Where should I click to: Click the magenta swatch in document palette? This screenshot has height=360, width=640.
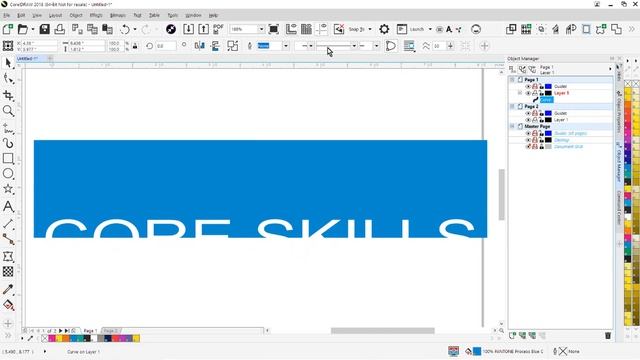pyautogui.click(x=52, y=338)
